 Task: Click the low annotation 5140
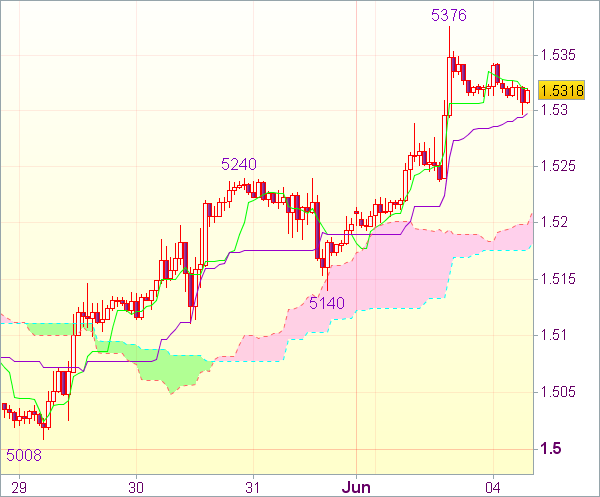pyautogui.click(x=327, y=303)
